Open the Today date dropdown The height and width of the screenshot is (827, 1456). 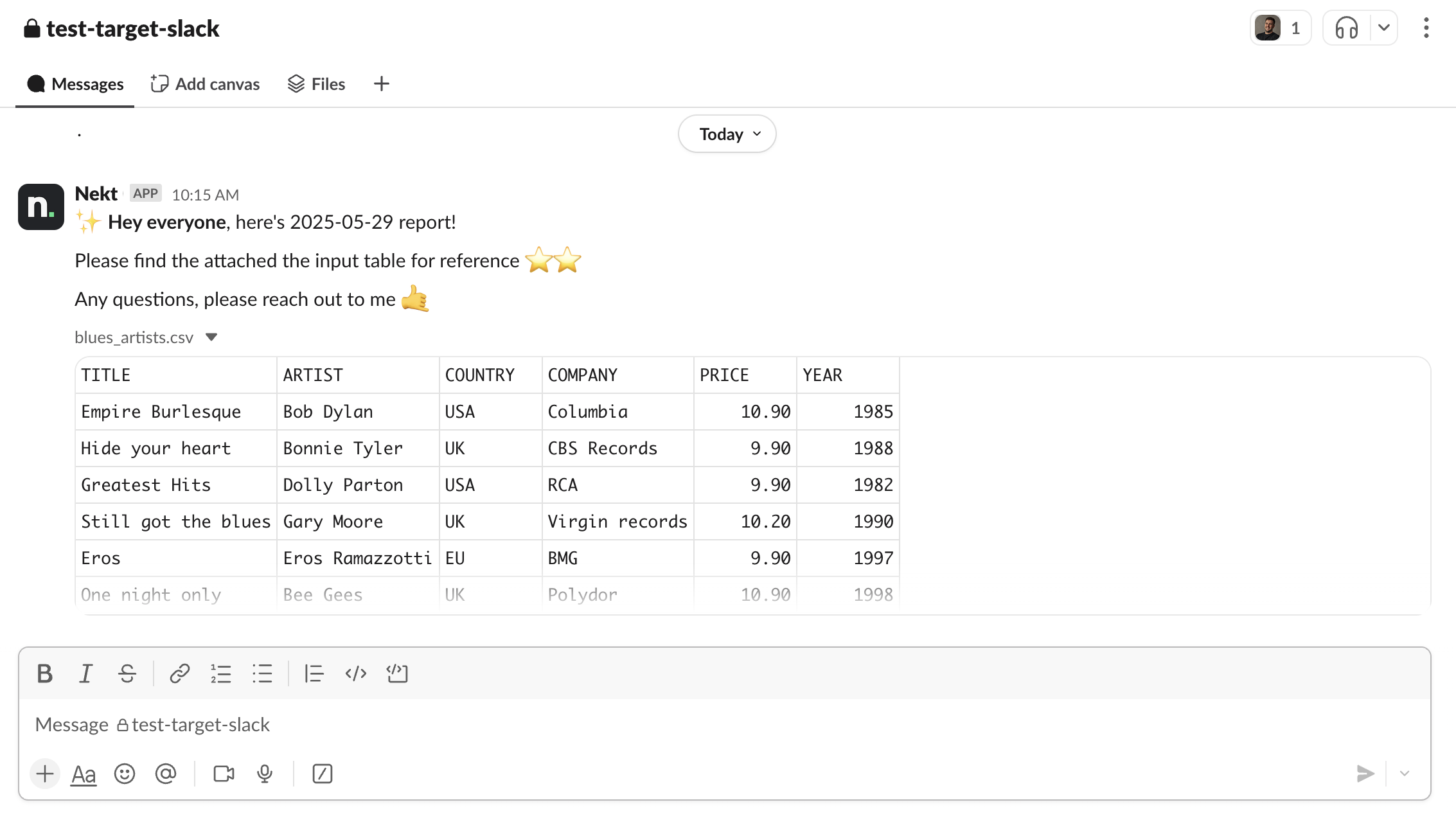(727, 134)
